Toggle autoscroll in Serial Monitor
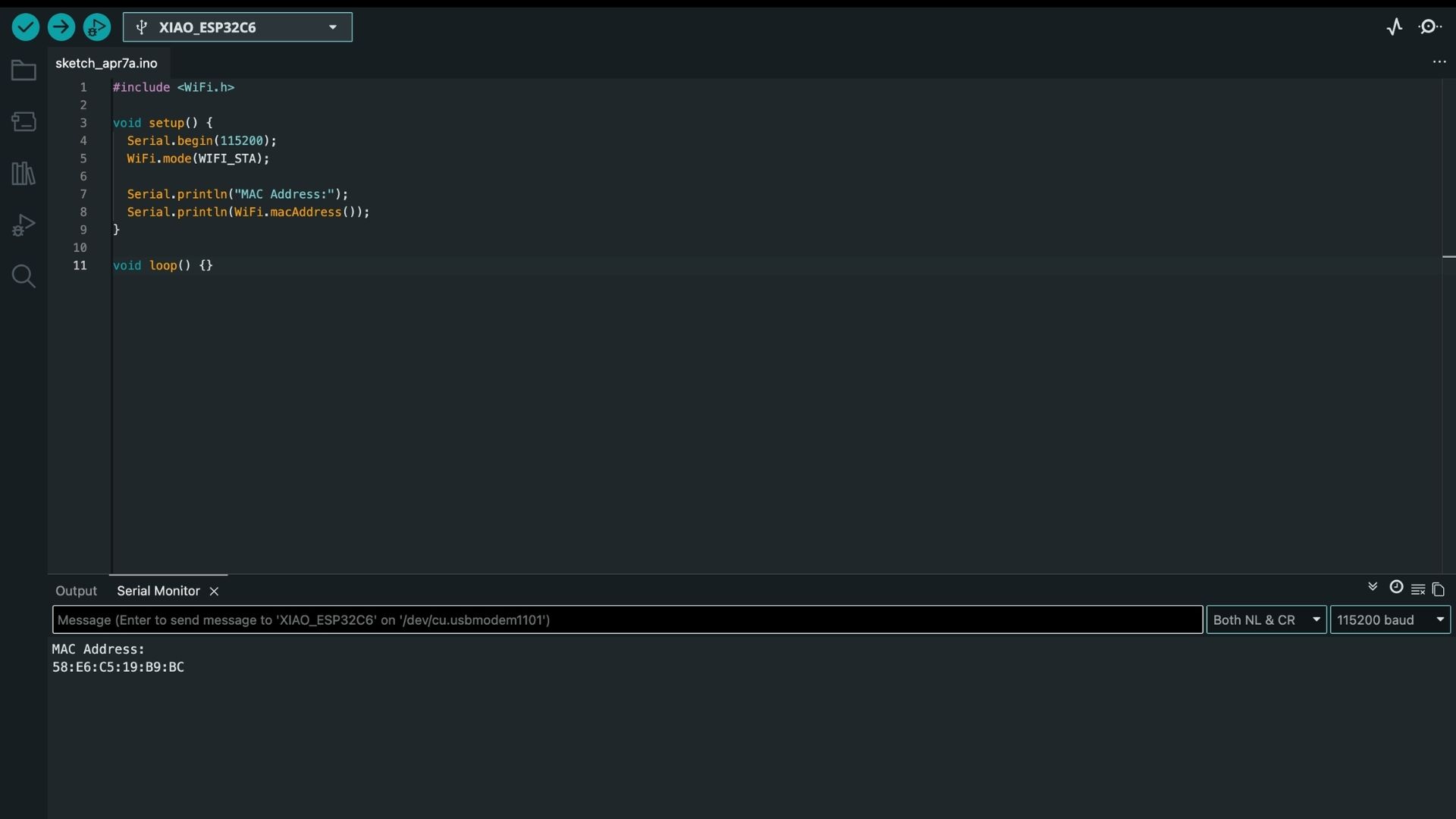1456x819 pixels. coord(1373,588)
